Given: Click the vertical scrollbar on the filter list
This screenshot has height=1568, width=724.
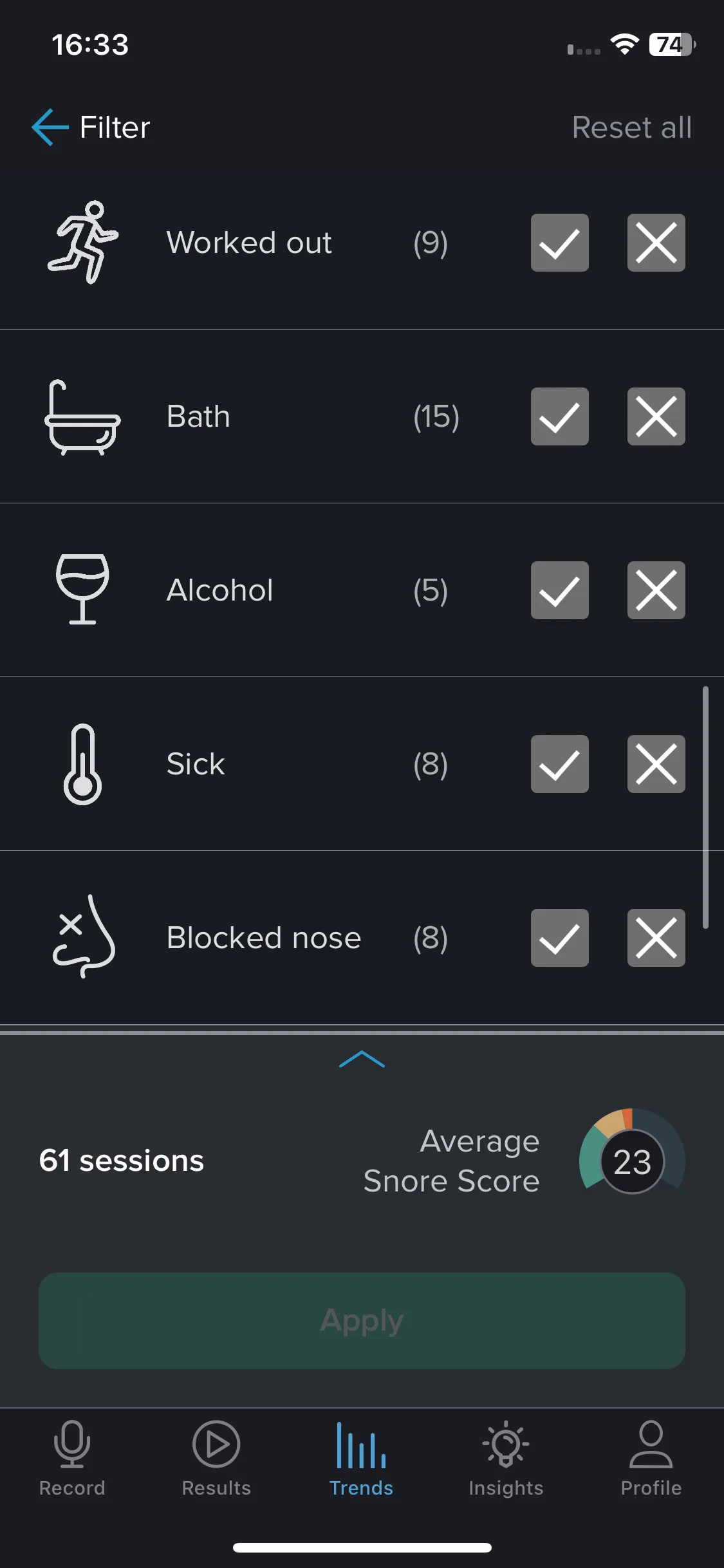Looking at the screenshot, I should [705, 807].
